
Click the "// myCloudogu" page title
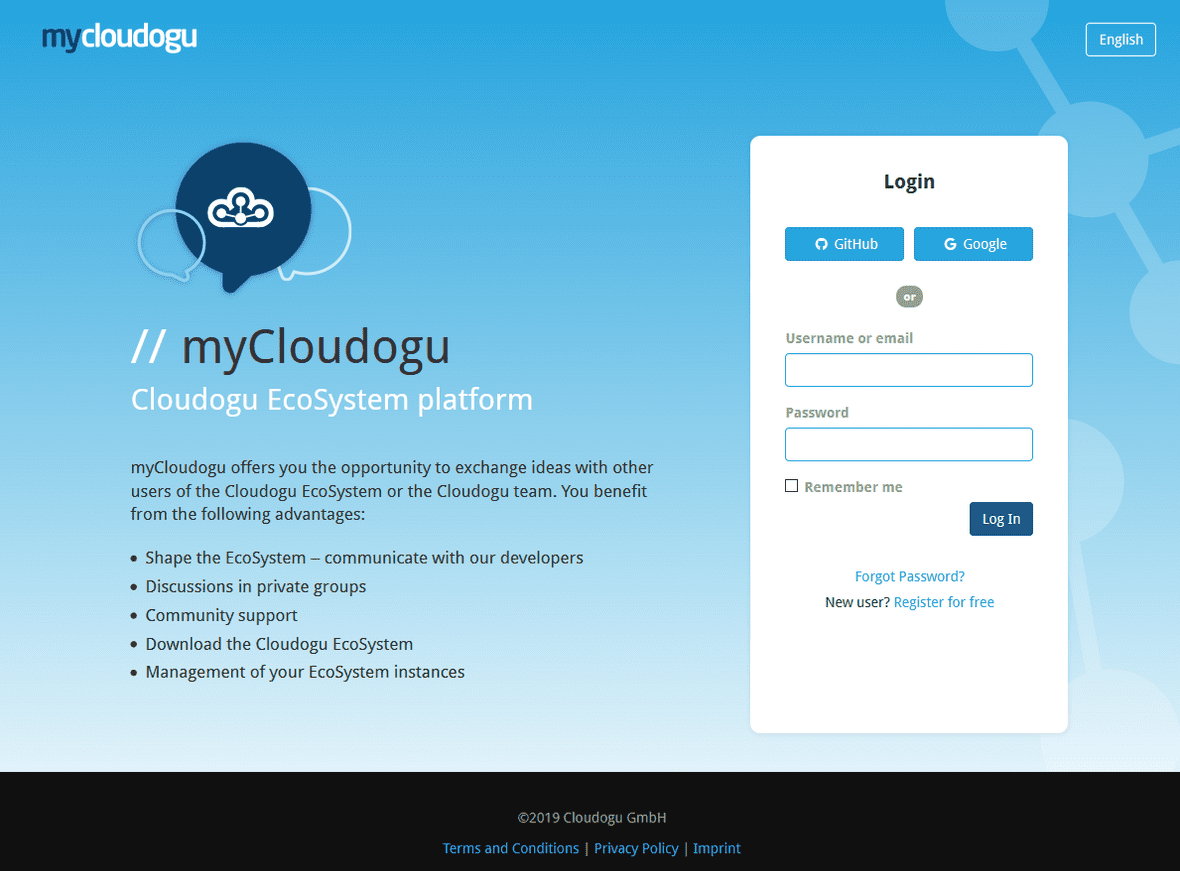(x=290, y=347)
